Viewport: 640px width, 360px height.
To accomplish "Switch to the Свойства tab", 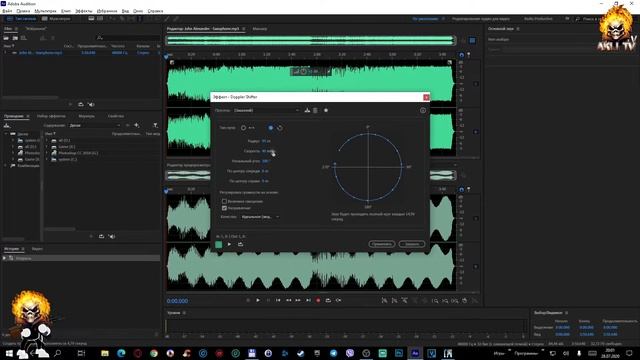I will point(116,116).
